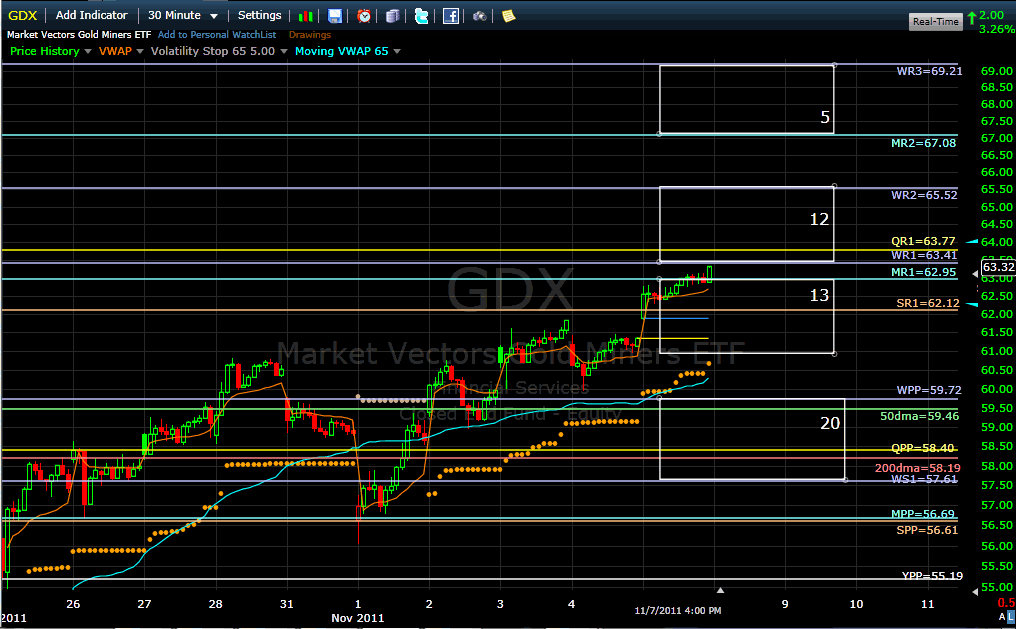The width and height of the screenshot is (1016, 629).
Task: Click the SPP=56.61 pivot label
Action: tap(927, 530)
